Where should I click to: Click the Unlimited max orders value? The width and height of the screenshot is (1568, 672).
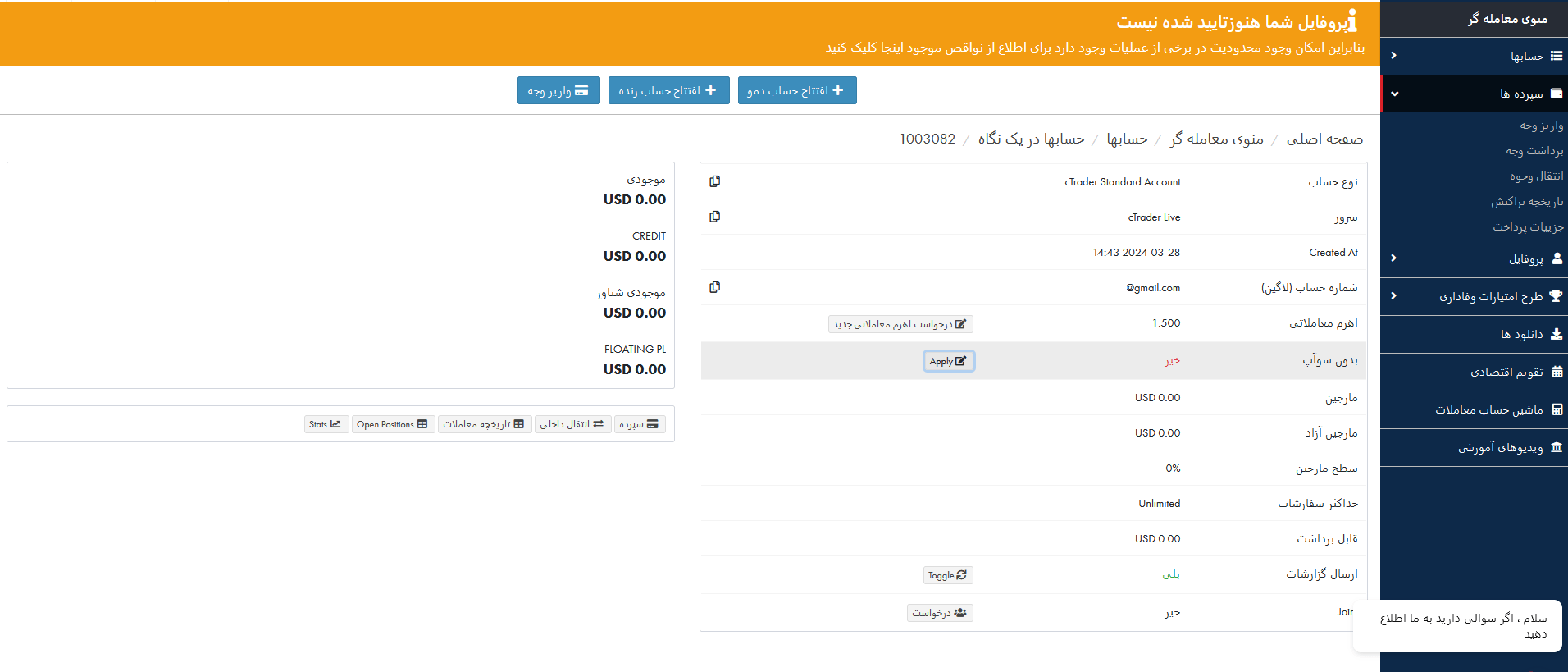click(1160, 504)
